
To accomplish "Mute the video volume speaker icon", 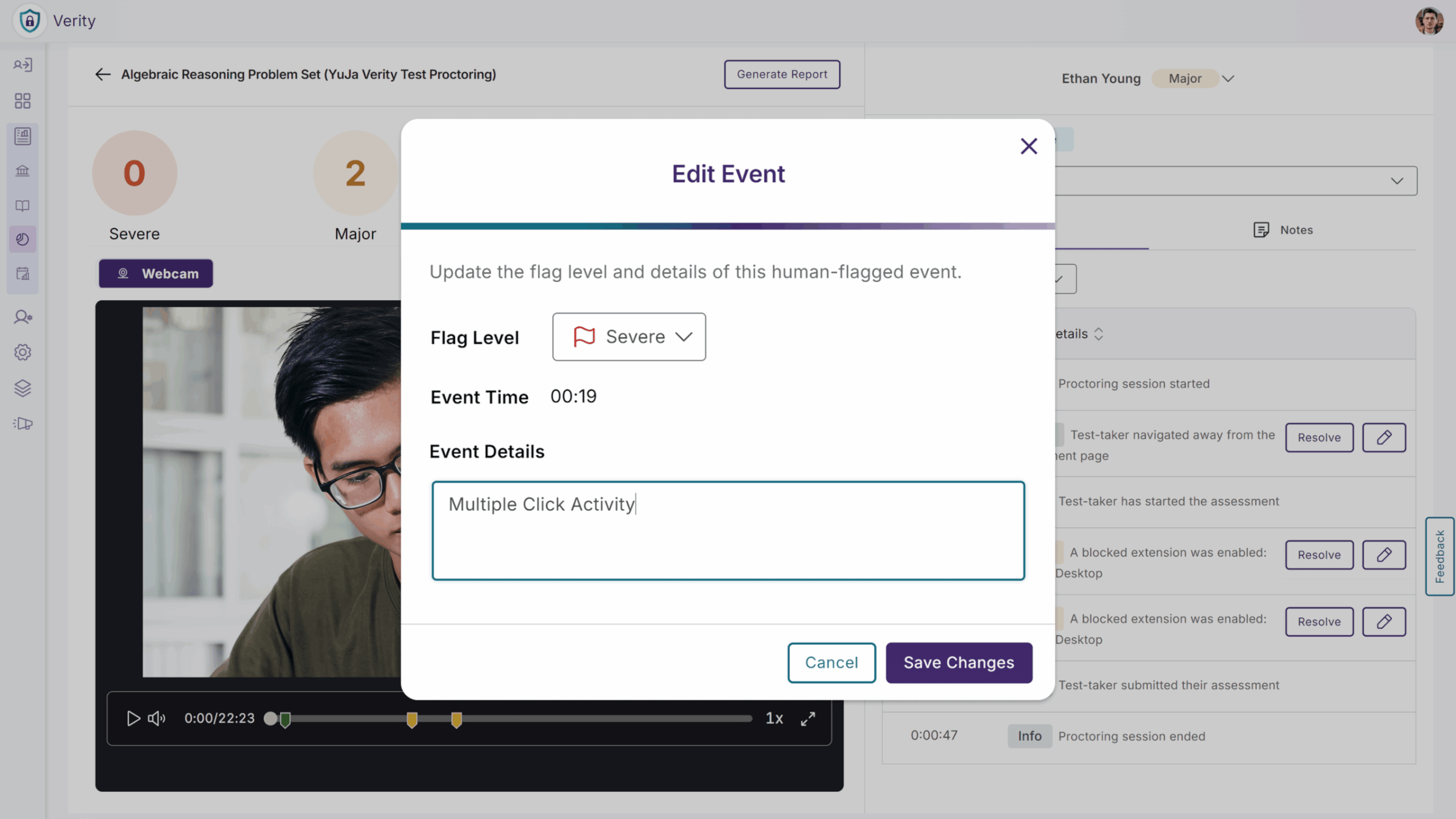I will tap(157, 718).
